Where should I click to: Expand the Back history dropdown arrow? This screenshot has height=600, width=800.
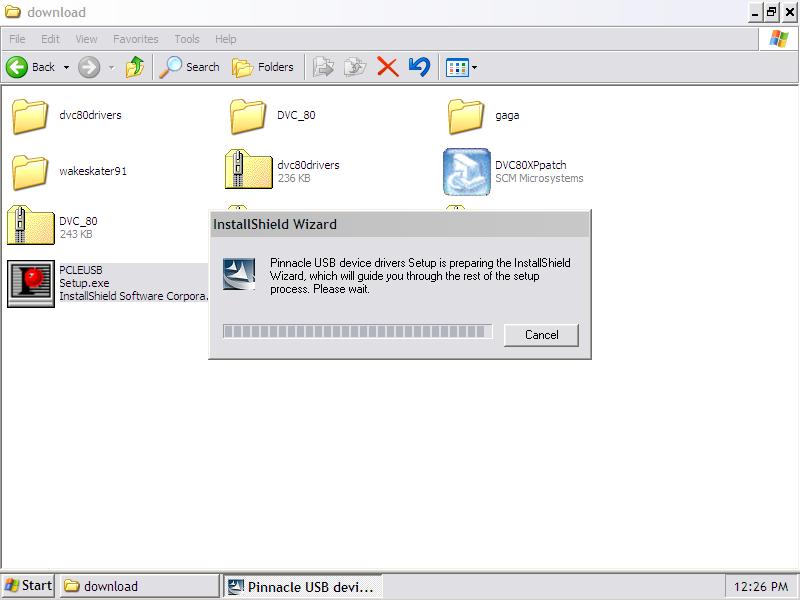pyautogui.click(x=66, y=67)
